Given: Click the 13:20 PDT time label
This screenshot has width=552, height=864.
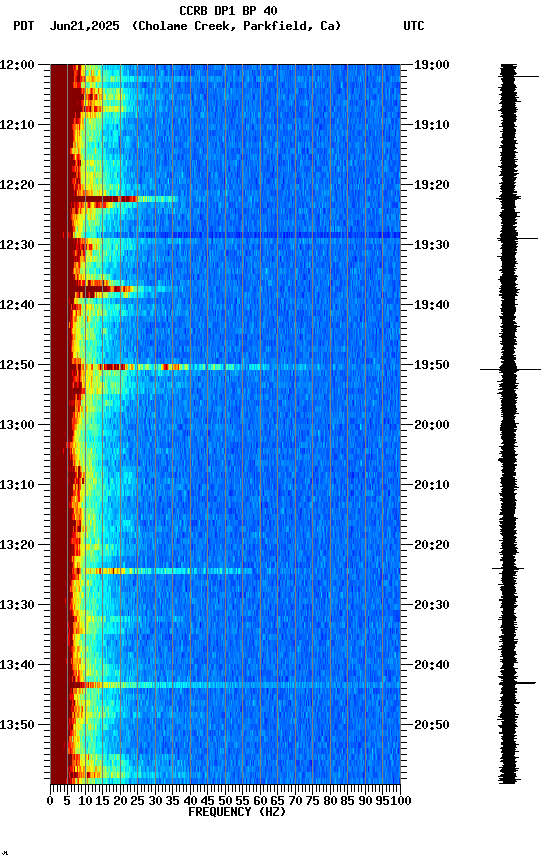Looking at the screenshot, I should tap(17, 545).
